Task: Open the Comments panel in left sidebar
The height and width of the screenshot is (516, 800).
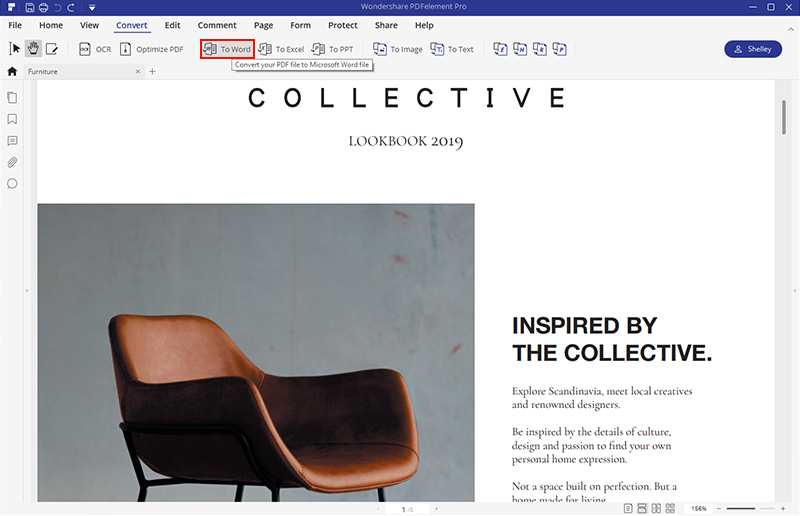Action: click(12, 141)
